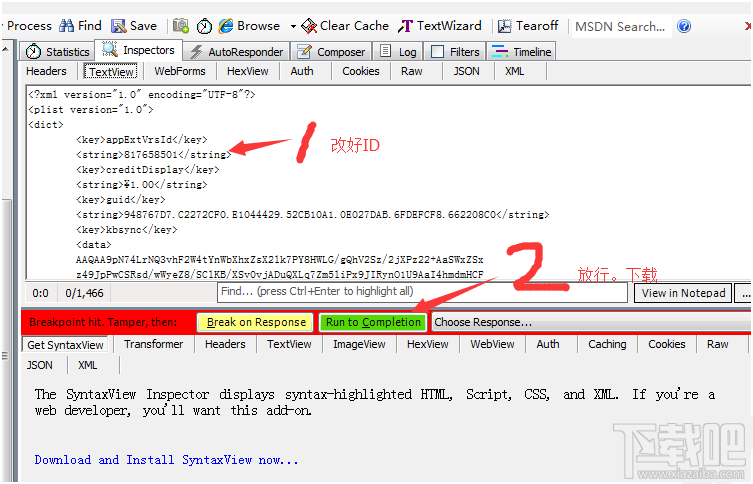
Task: Select the Inspectors tab
Action: tap(139, 50)
